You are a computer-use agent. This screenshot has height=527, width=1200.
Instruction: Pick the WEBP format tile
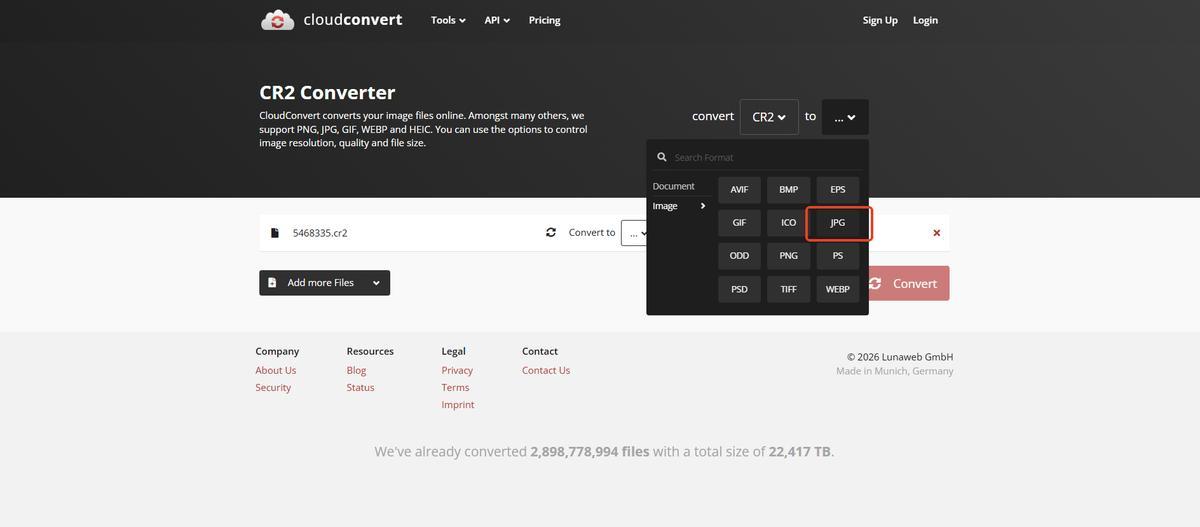838,289
